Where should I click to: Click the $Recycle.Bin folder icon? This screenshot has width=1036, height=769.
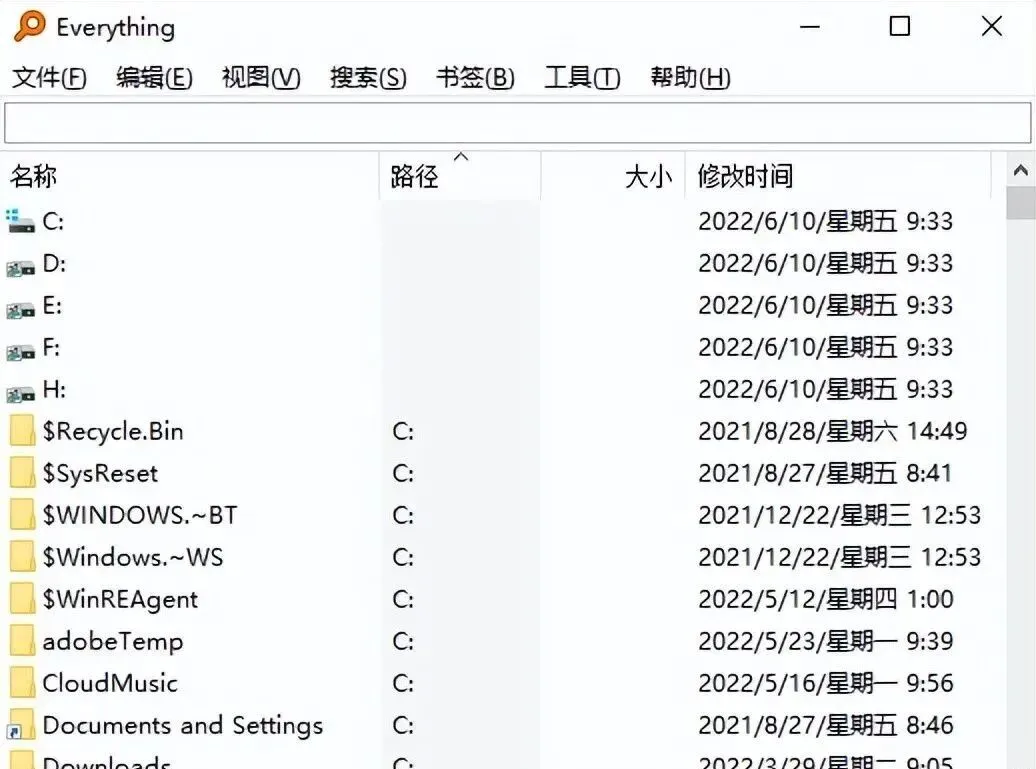tap(22, 431)
